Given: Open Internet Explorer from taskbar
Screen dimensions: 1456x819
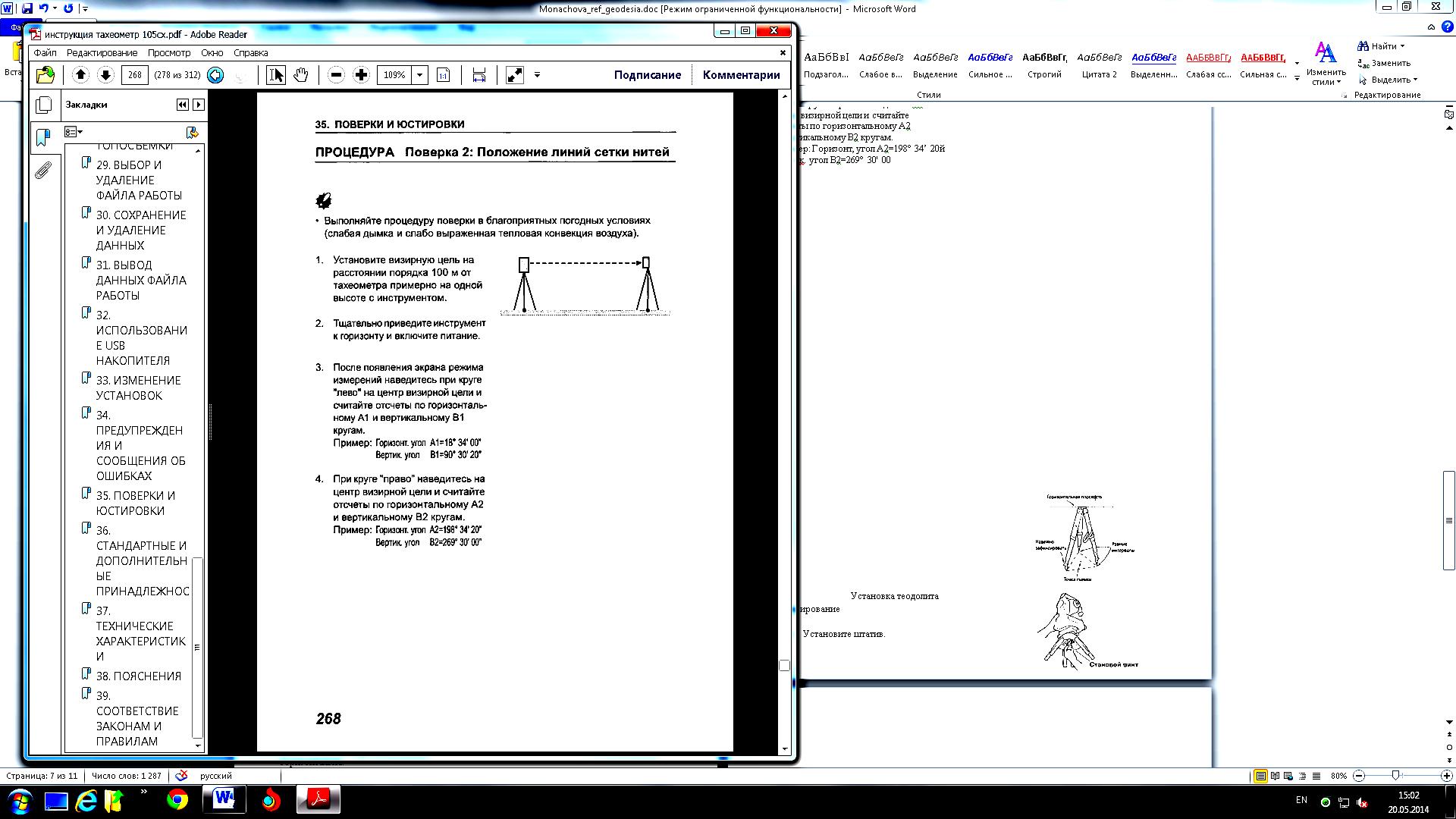Looking at the screenshot, I should click(x=86, y=800).
